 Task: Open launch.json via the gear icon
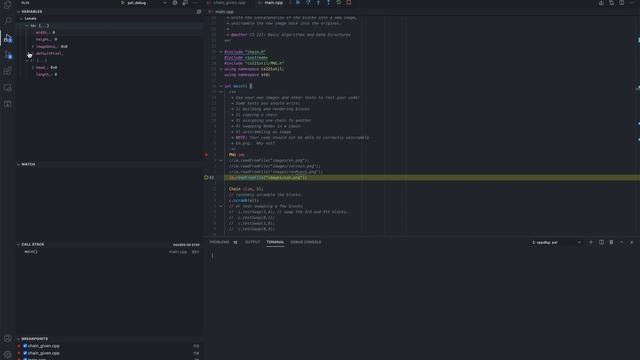click(x=175, y=3)
